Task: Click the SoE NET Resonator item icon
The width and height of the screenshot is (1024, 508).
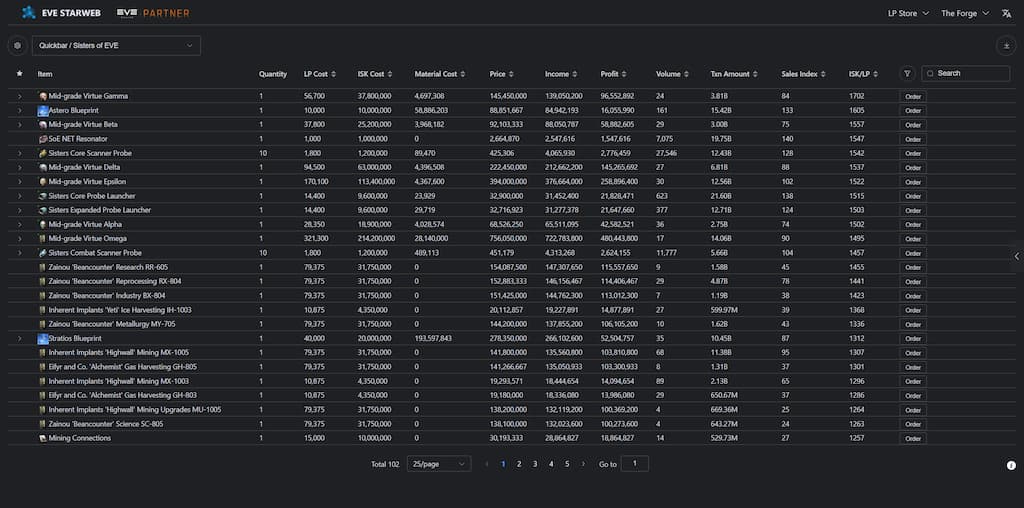Action: (43, 139)
